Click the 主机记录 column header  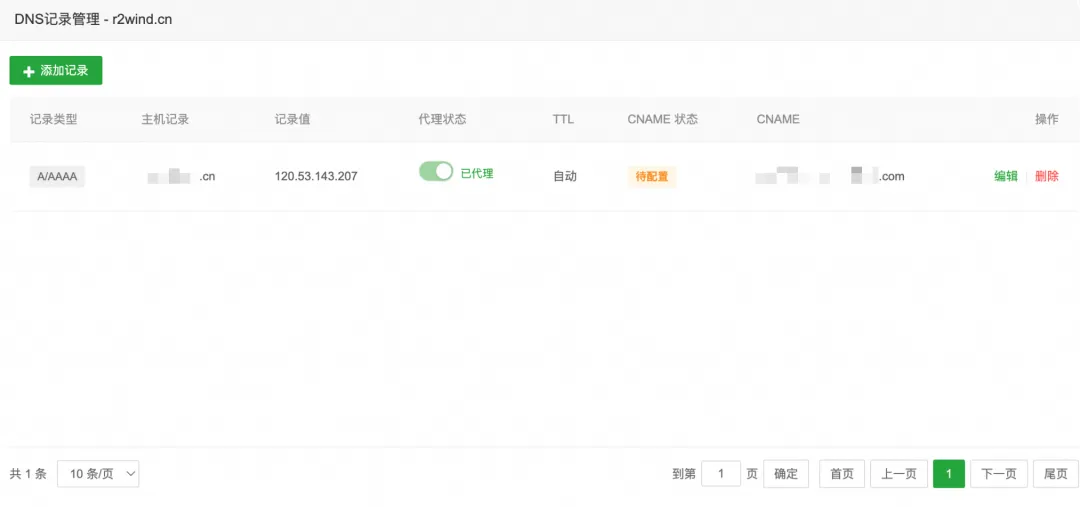[165, 119]
